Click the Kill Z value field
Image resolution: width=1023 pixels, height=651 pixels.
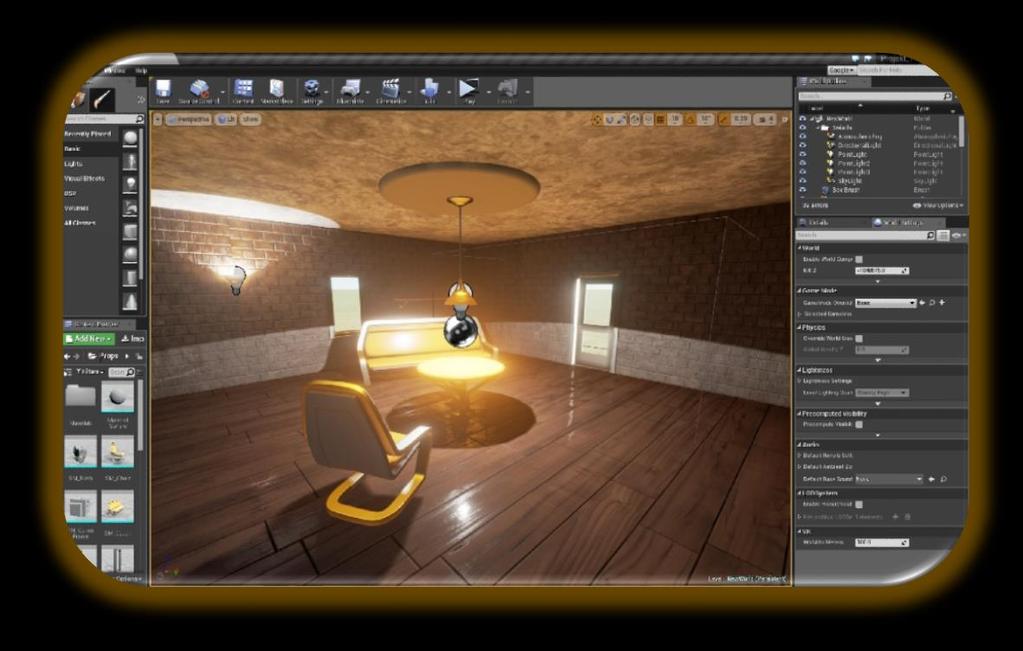[881, 271]
